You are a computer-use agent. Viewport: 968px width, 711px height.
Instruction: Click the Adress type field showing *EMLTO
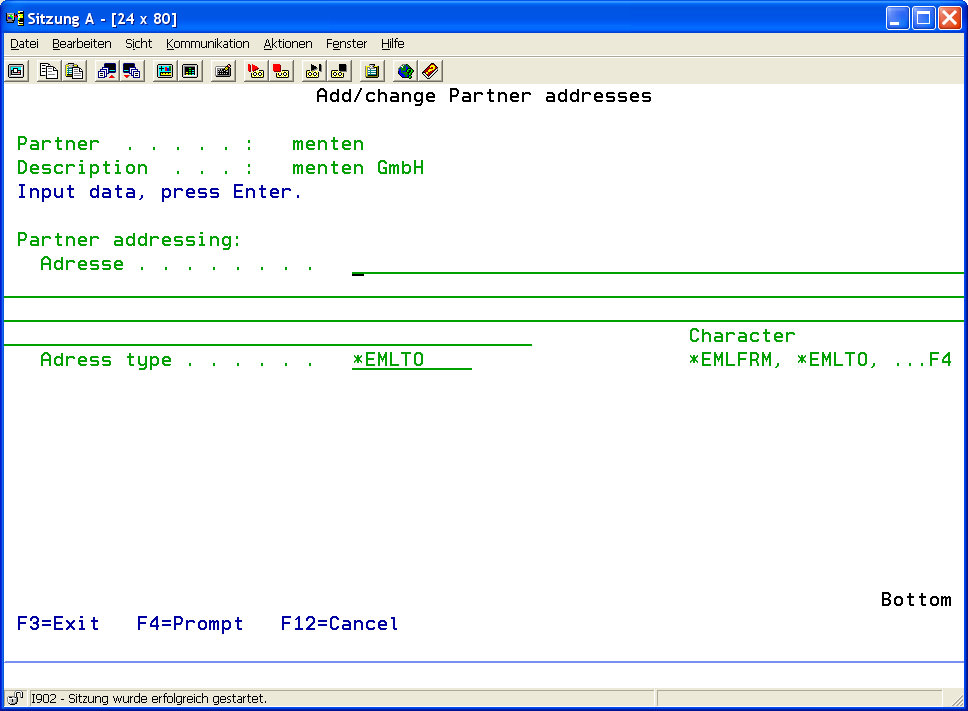point(411,360)
